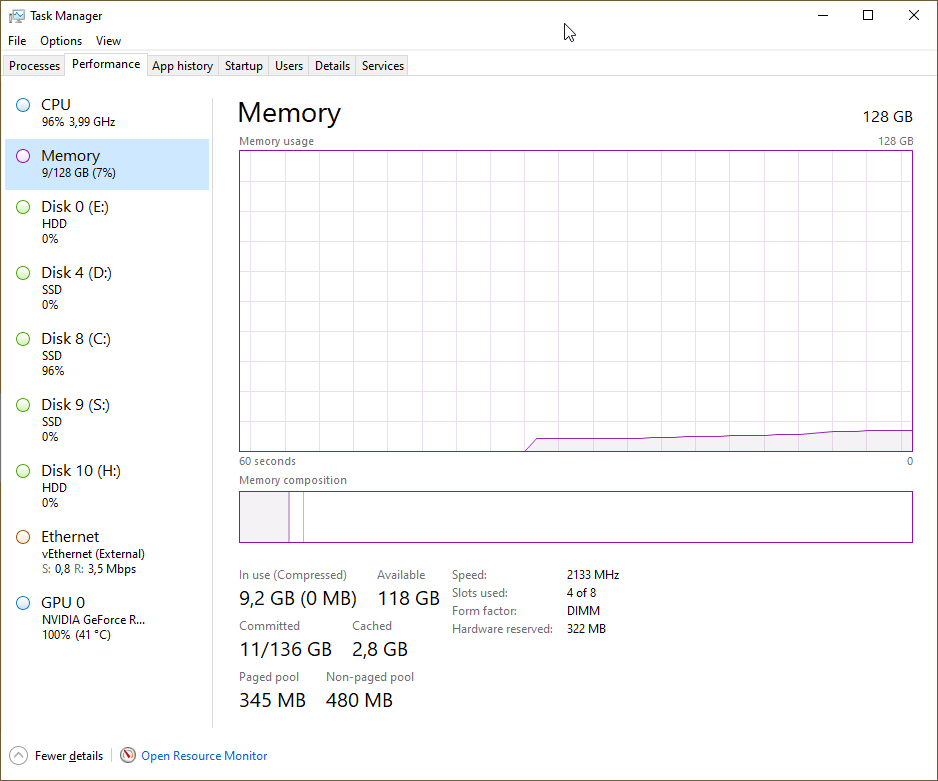The width and height of the screenshot is (938, 781).
Task: Select the CPU circle icon in sidebar
Action: pyautogui.click(x=23, y=105)
